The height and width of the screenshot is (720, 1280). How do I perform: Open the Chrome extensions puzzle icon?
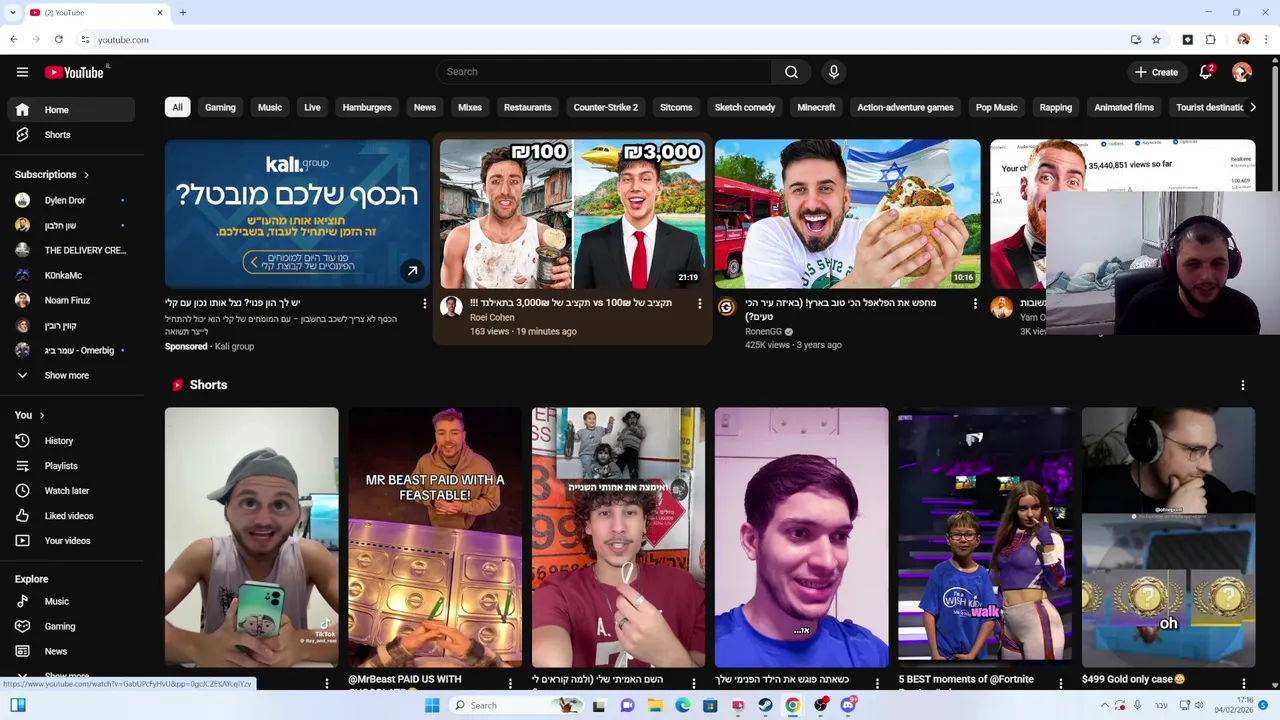pyautogui.click(x=1210, y=40)
